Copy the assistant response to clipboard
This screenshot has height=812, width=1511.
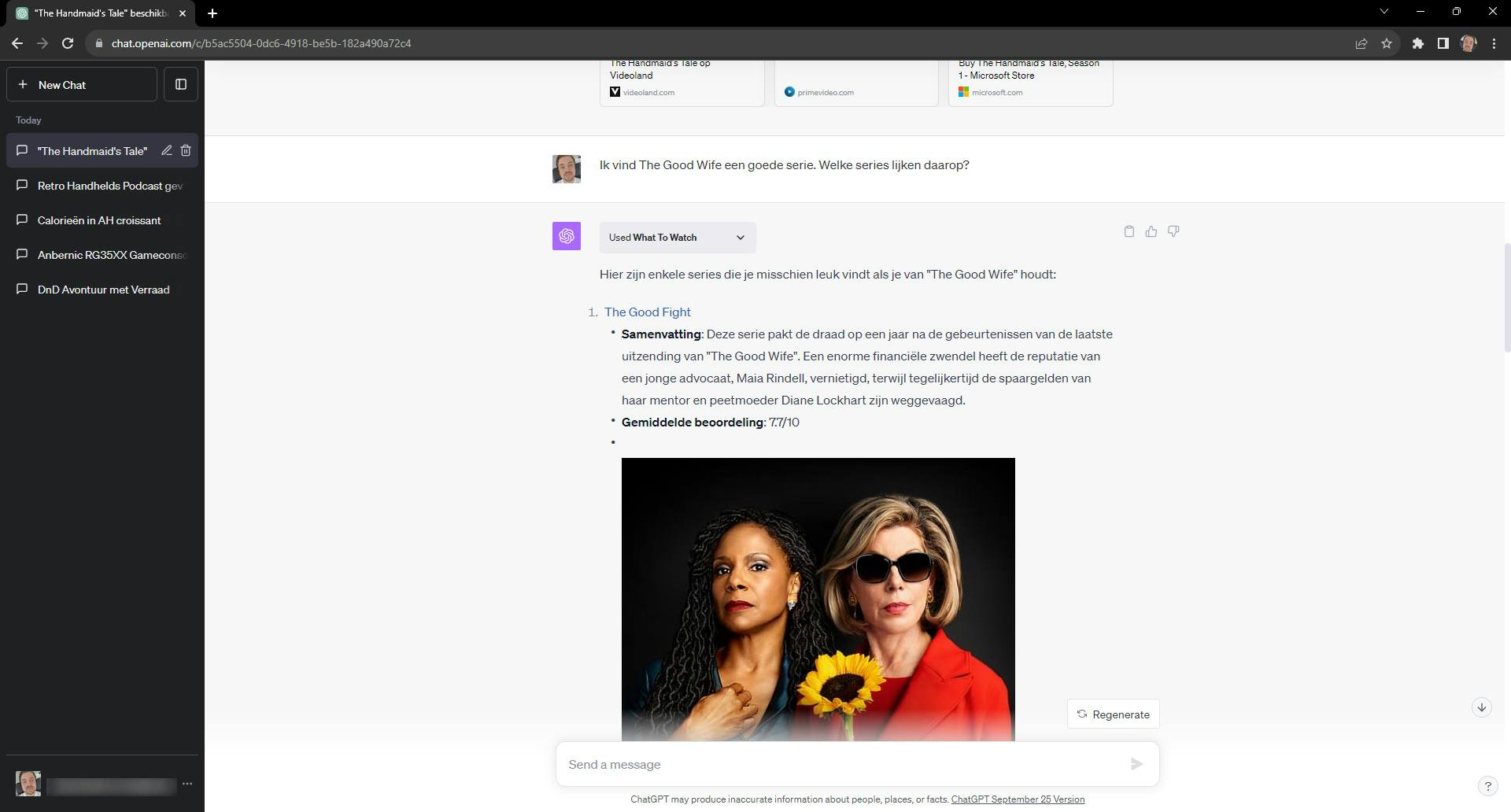coord(1129,231)
